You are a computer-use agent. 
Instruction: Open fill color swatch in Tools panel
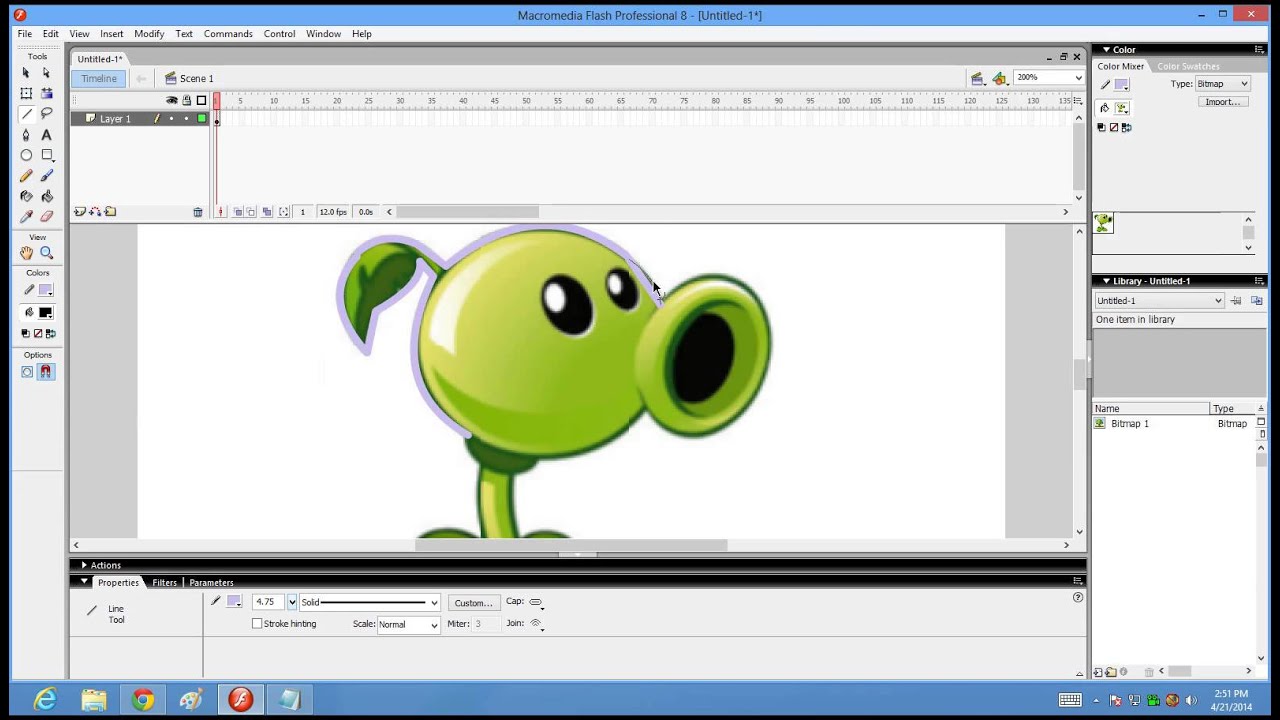point(45,313)
